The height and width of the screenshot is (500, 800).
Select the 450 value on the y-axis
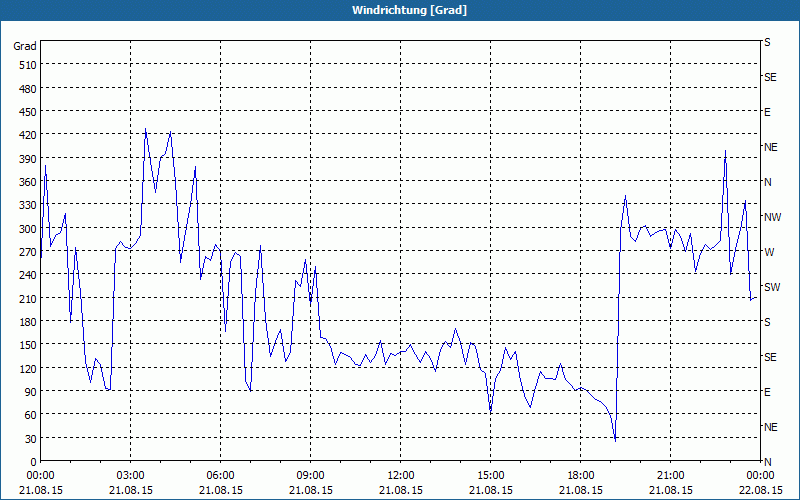pyautogui.click(x=27, y=112)
